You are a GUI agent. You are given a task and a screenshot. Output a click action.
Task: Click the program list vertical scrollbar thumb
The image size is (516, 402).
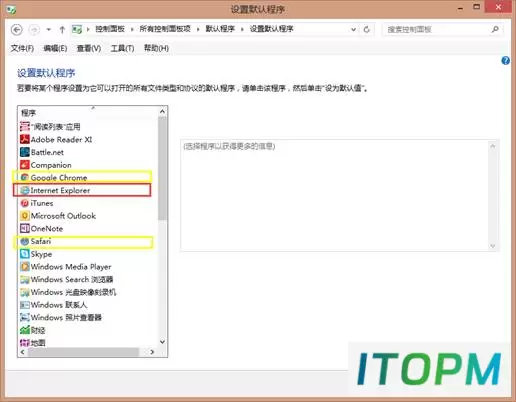tap(162, 168)
